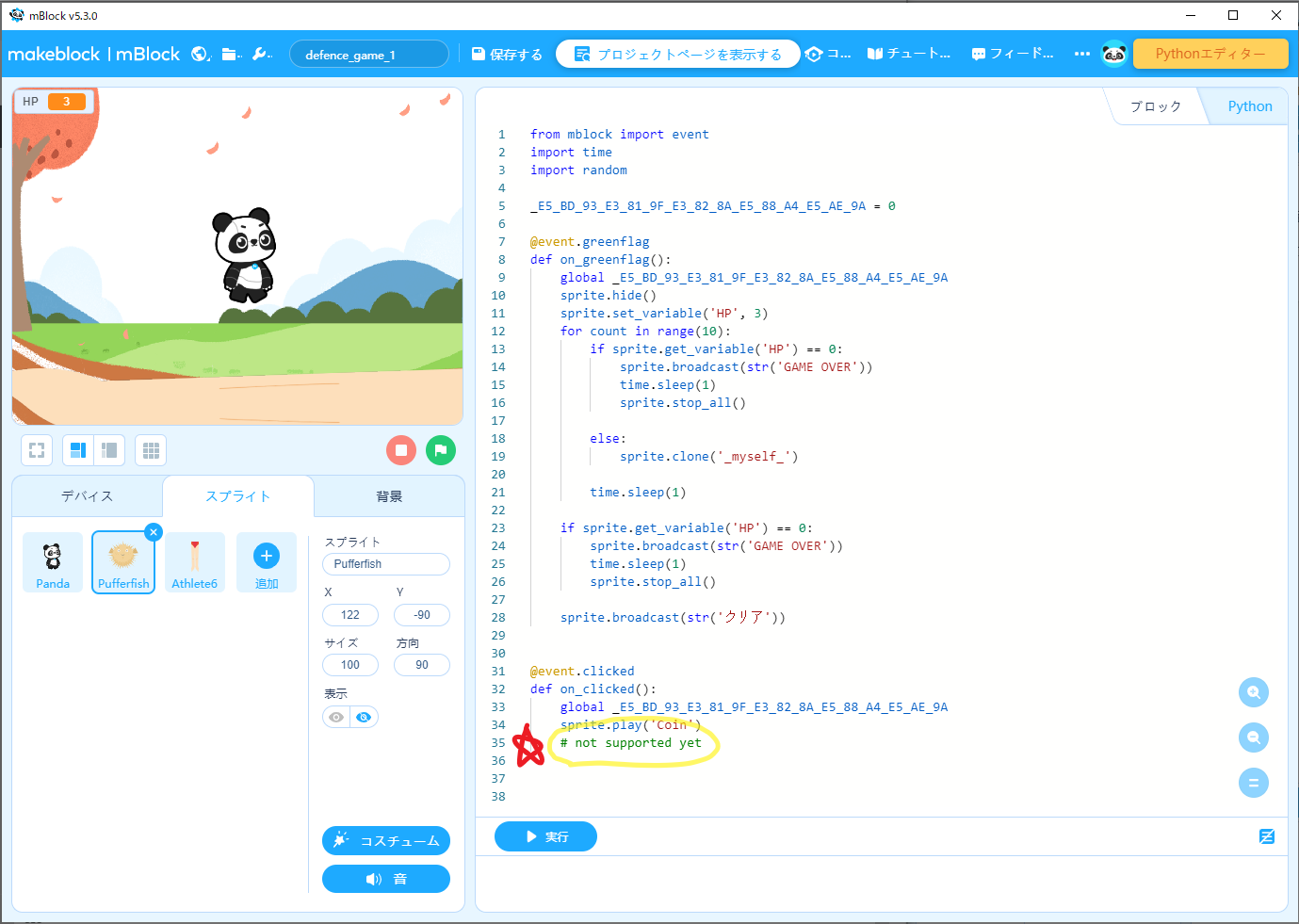Edit the X position value 122
Screen dimensions: 1299x924
[350, 615]
